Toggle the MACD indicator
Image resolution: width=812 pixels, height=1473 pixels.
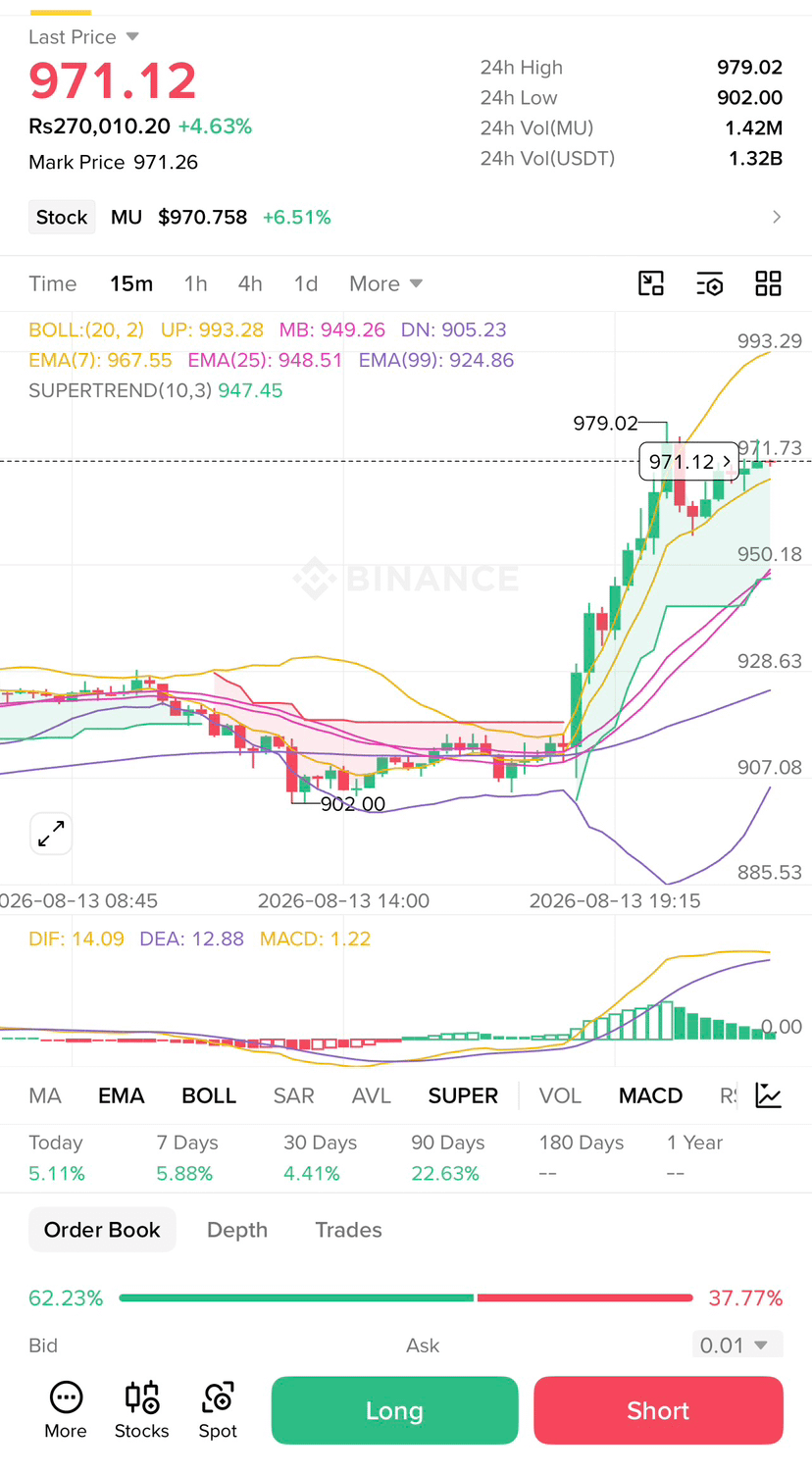[650, 1095]
